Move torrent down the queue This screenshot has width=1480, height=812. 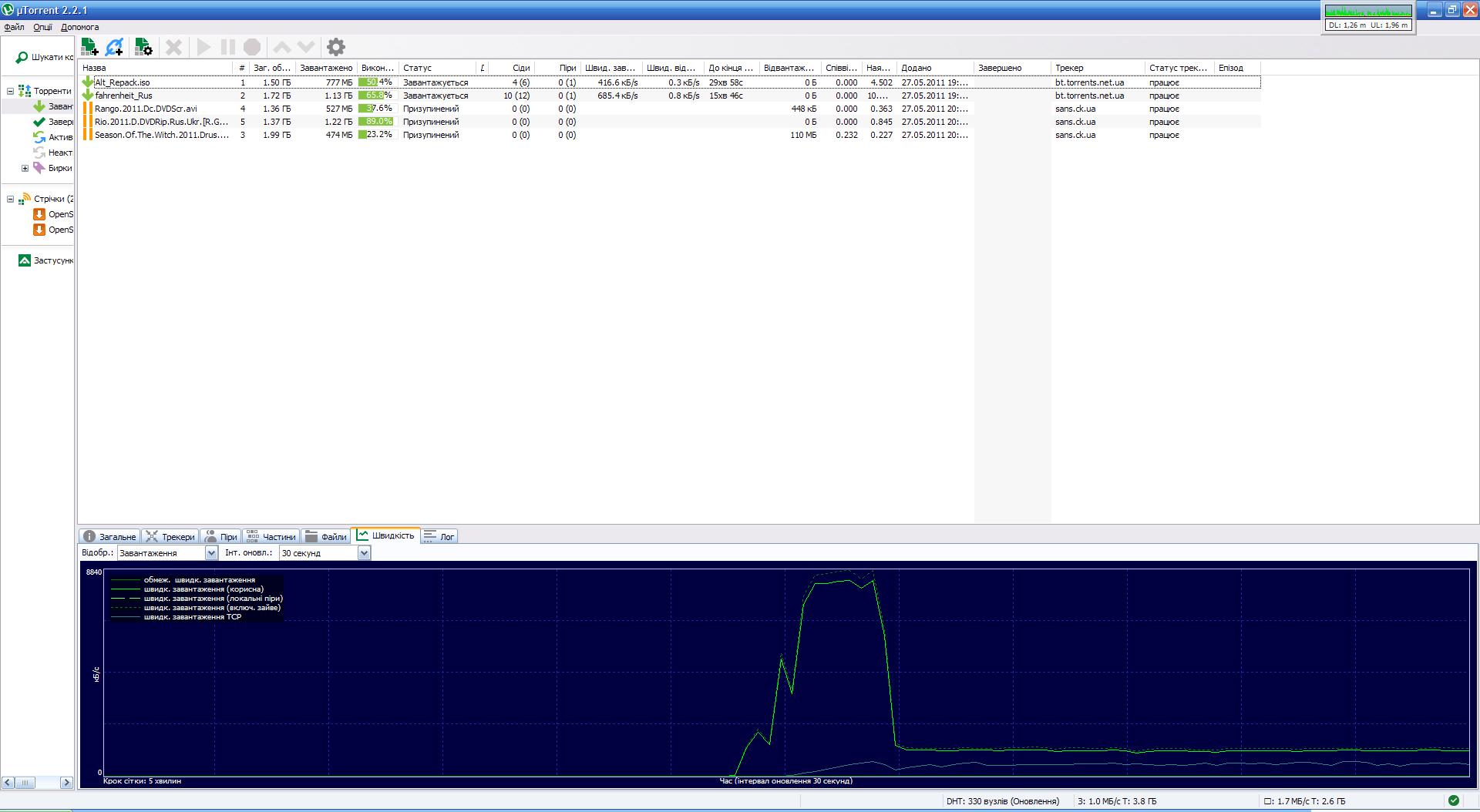pyautogui.click(x=306, y=47)
